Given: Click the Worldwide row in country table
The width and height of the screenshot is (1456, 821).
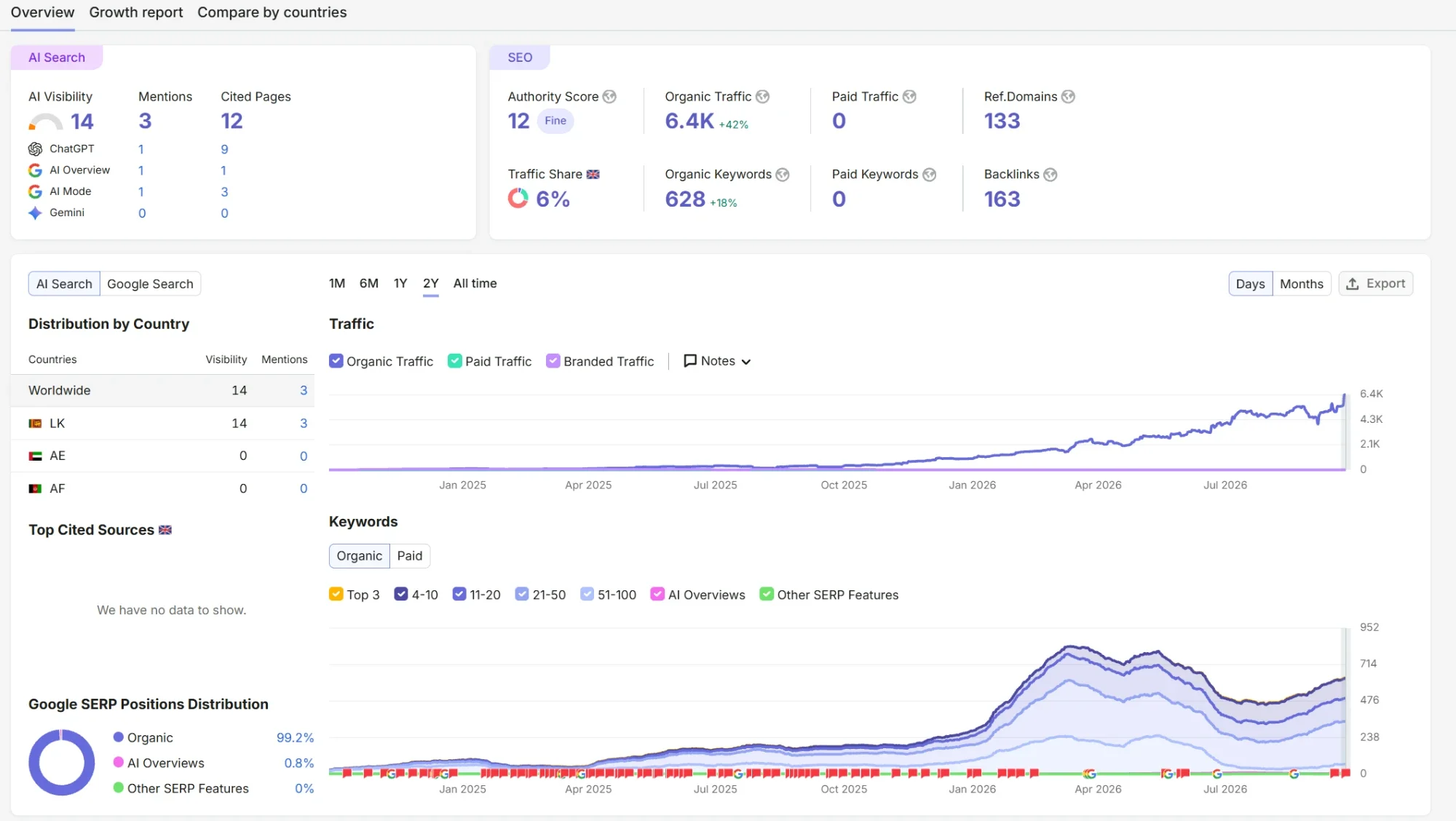Looking at the screenshot, I should tap(162, 391).
